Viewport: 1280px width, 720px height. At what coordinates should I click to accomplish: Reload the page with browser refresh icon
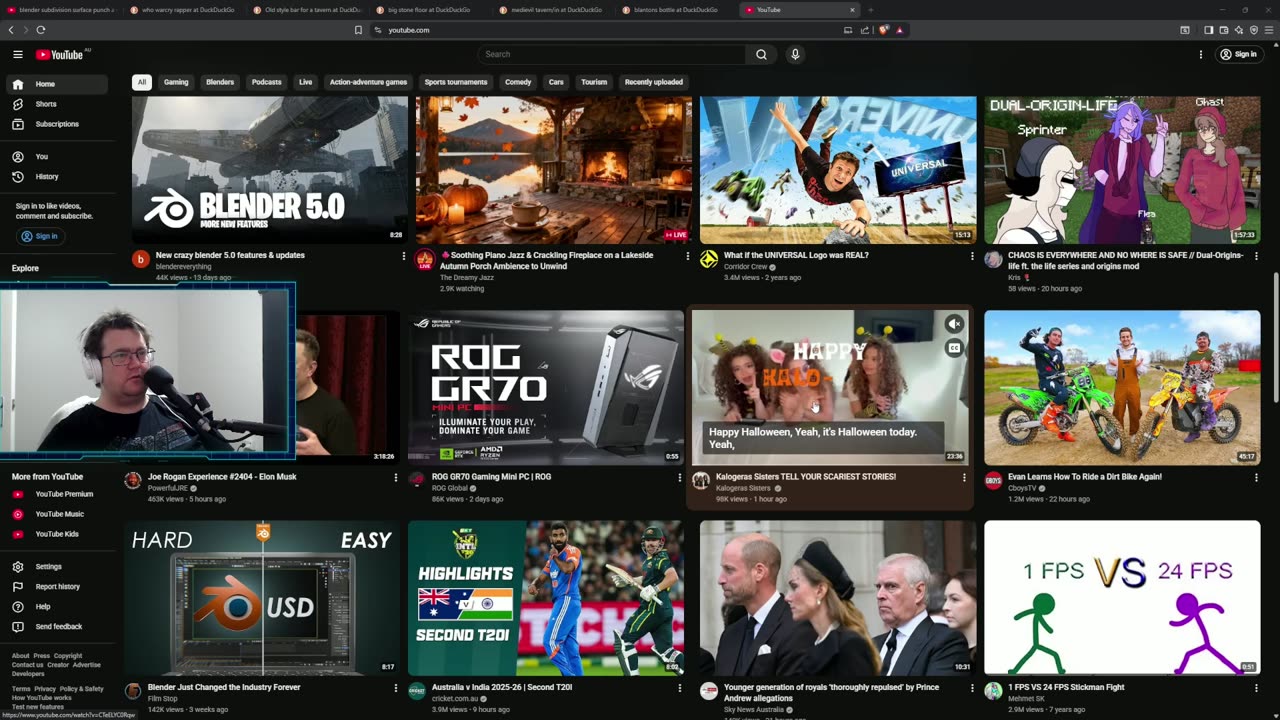41,30
